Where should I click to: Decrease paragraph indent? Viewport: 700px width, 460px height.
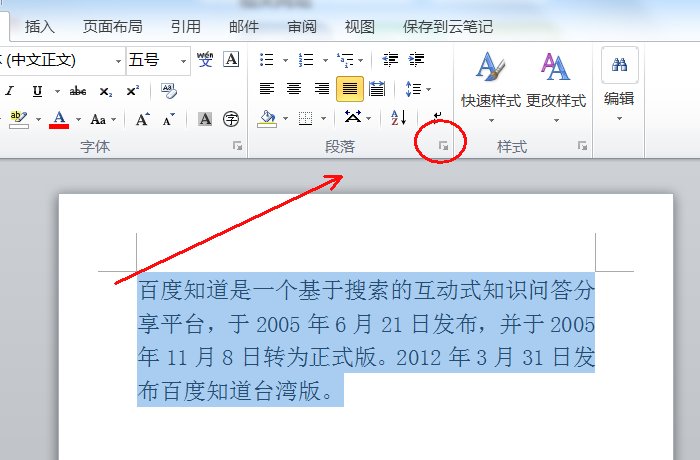point(390,59)
